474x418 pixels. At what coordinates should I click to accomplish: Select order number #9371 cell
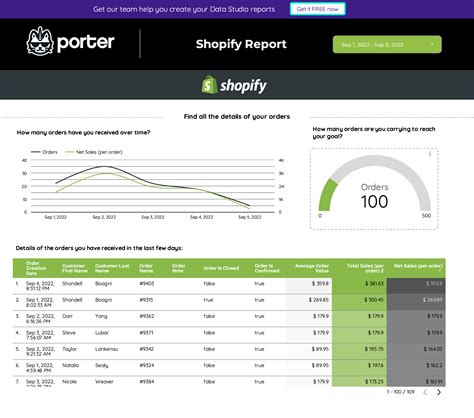(146, 333)
